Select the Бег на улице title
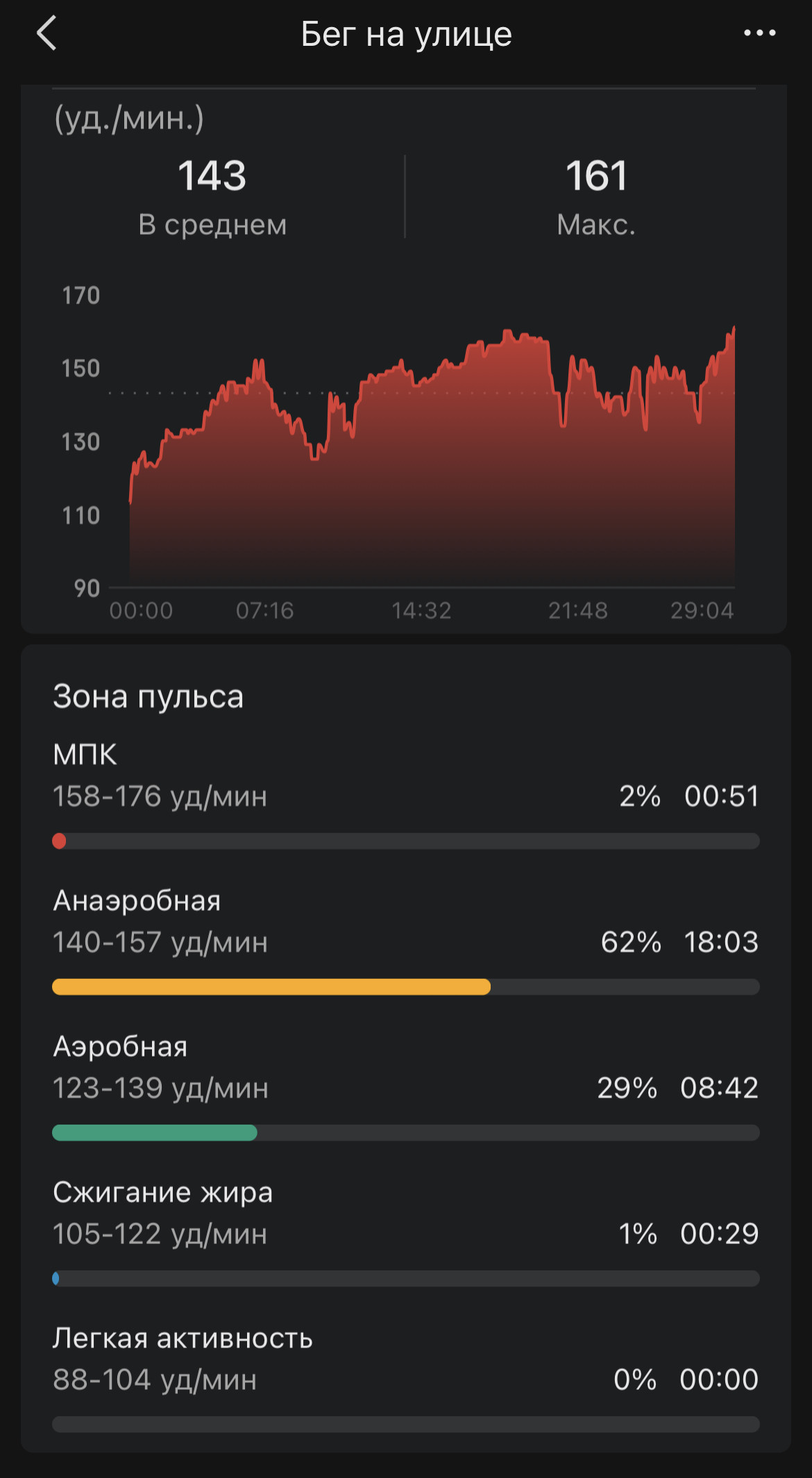The height and width of the screenshot is (1478, 812). 407,34
